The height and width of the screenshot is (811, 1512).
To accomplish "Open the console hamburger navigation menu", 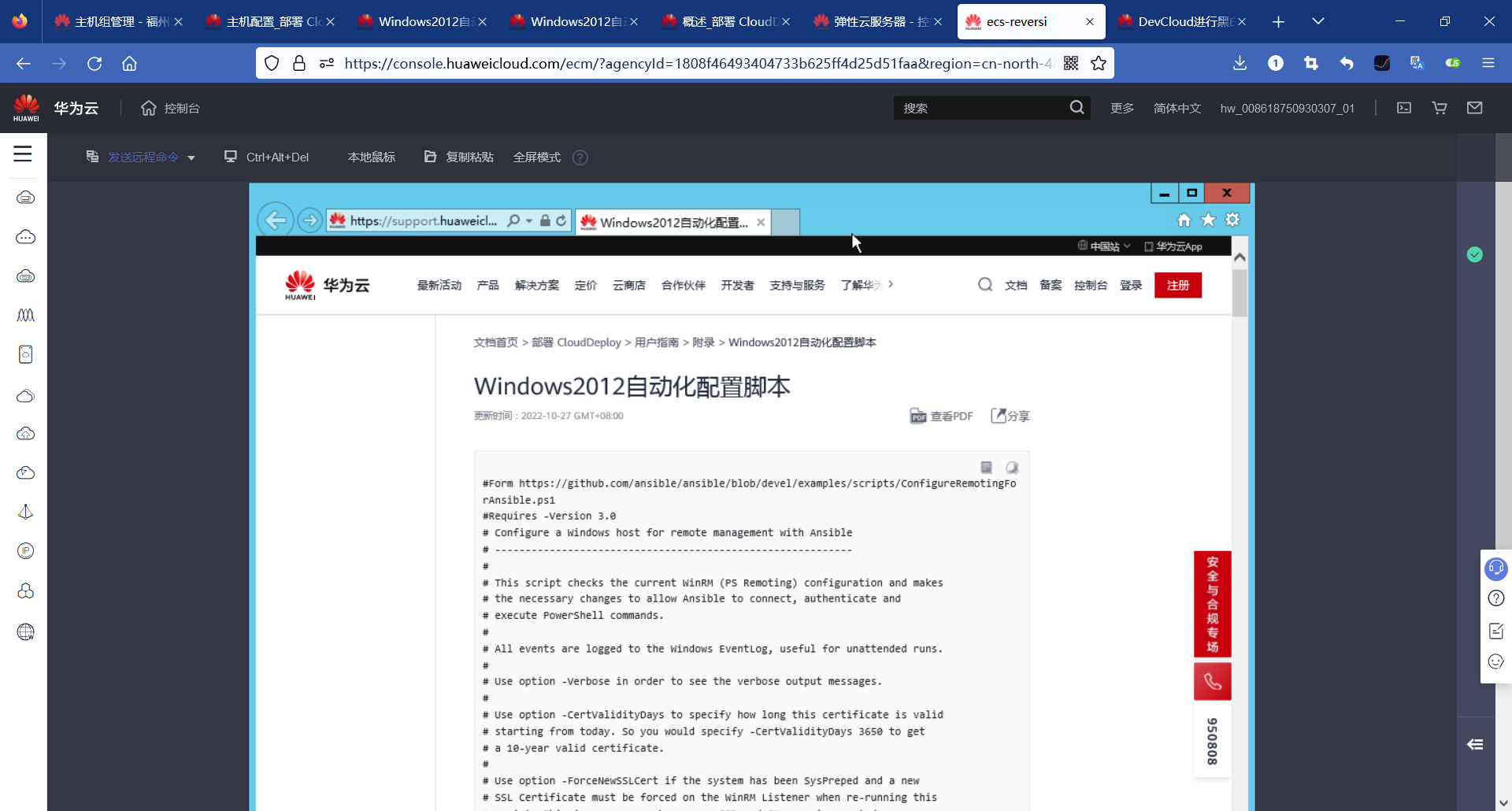I will point(23,154).
